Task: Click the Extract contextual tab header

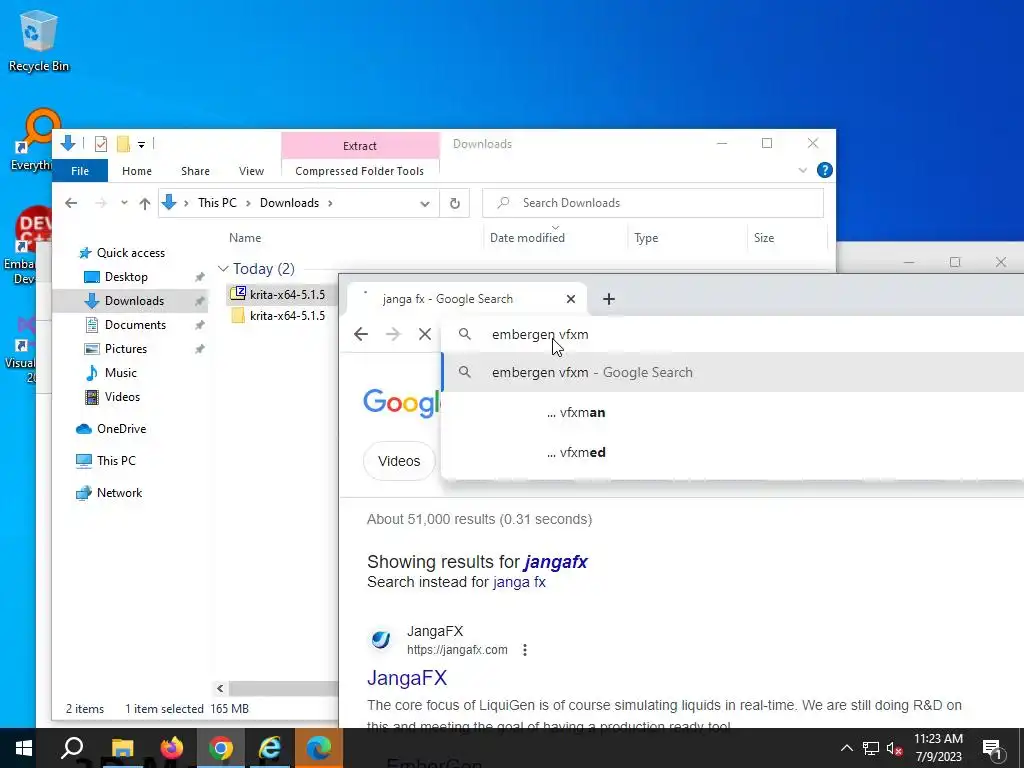Action: point(360,146)
